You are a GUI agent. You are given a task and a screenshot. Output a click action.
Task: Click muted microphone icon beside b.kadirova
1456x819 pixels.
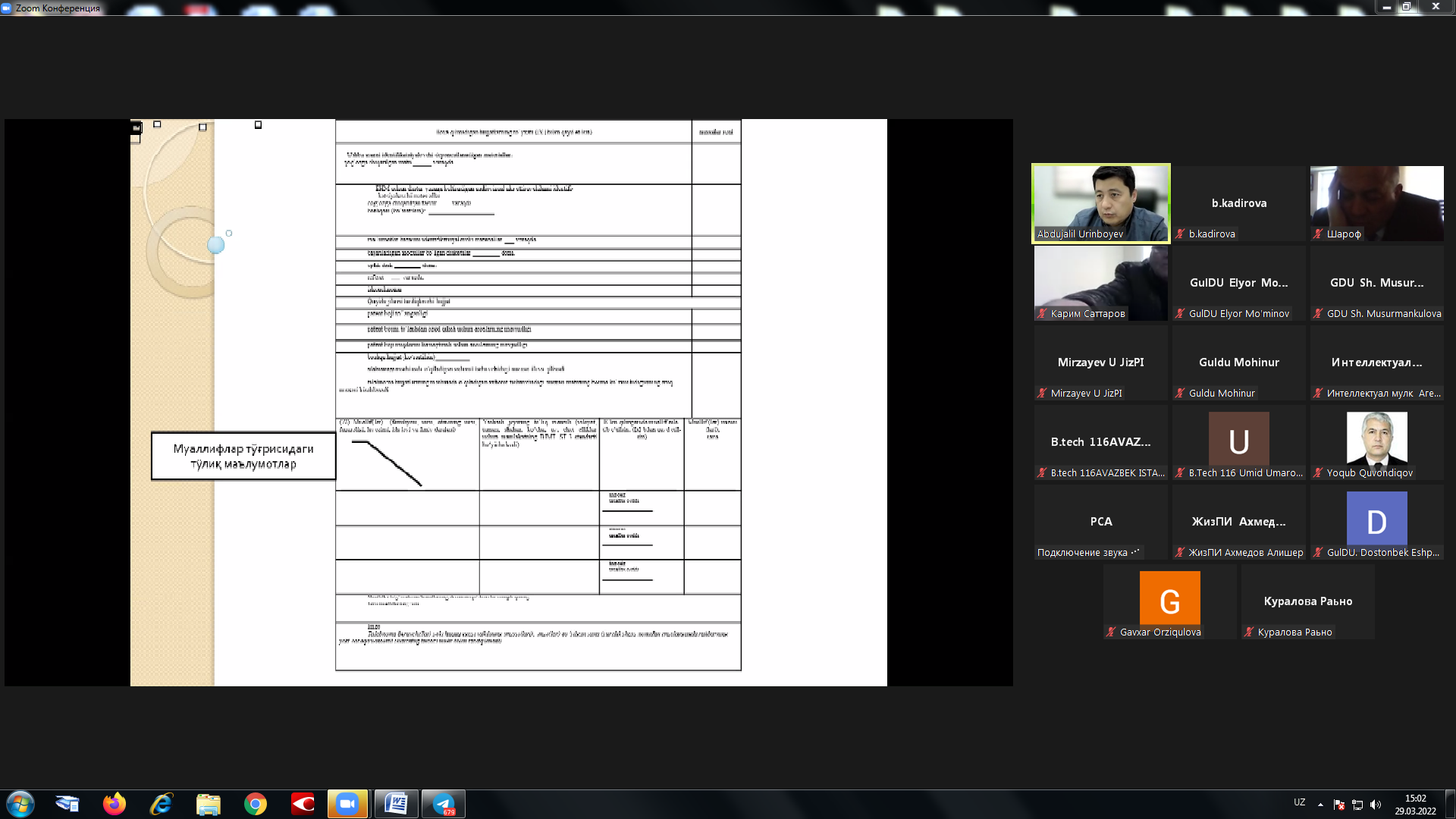pyautogui.click(x=1180, y=234)
